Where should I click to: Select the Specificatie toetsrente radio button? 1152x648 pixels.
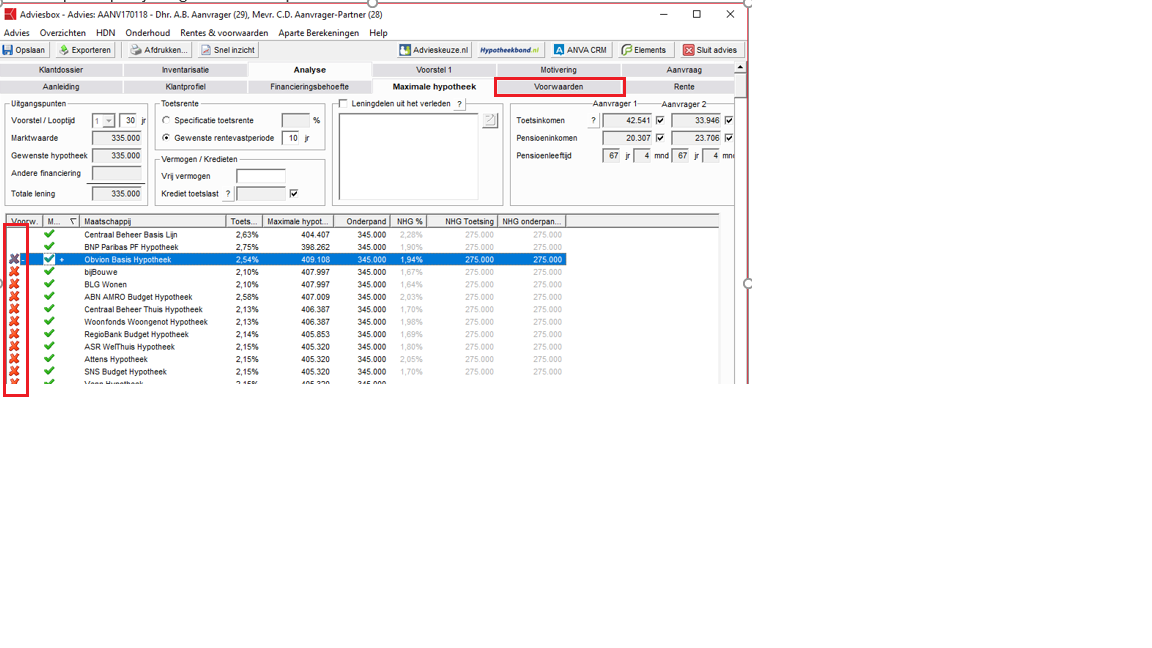pyautogui.click(x=166, y=120)
